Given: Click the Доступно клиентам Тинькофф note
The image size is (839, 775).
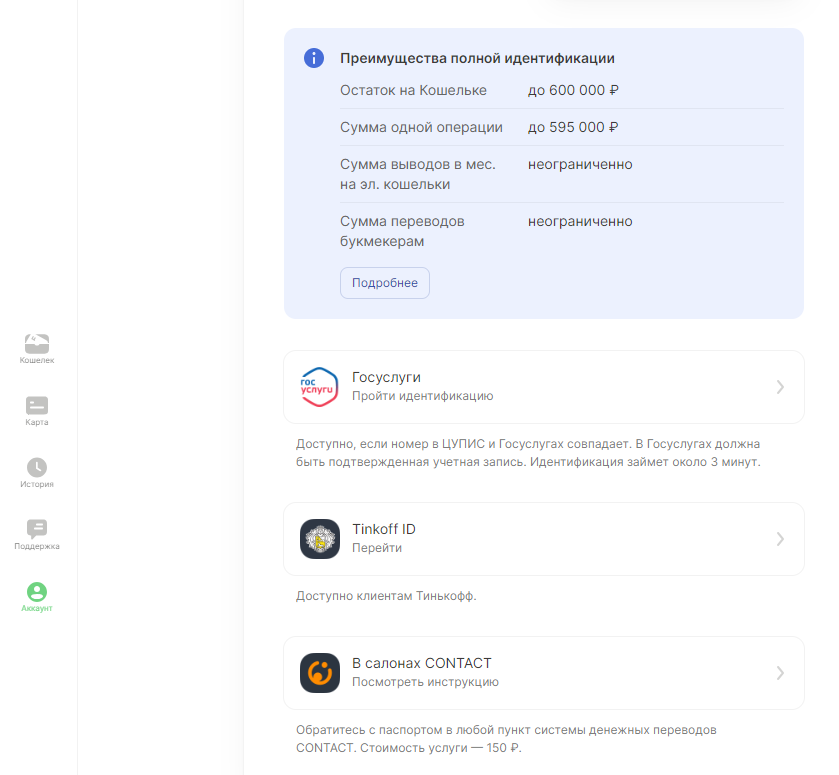Looking at the screenshot, I should [386, 596].
